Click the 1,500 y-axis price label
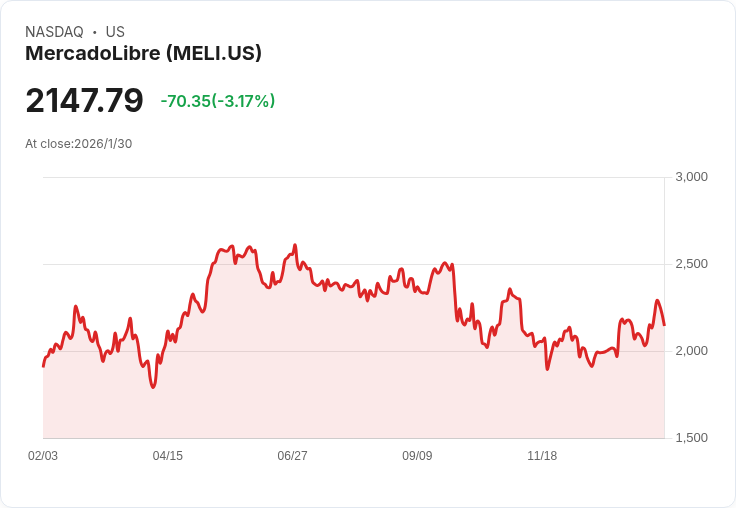Image resolution: width=736 pixels, height=508 pixels. click(x=691, y=438)
